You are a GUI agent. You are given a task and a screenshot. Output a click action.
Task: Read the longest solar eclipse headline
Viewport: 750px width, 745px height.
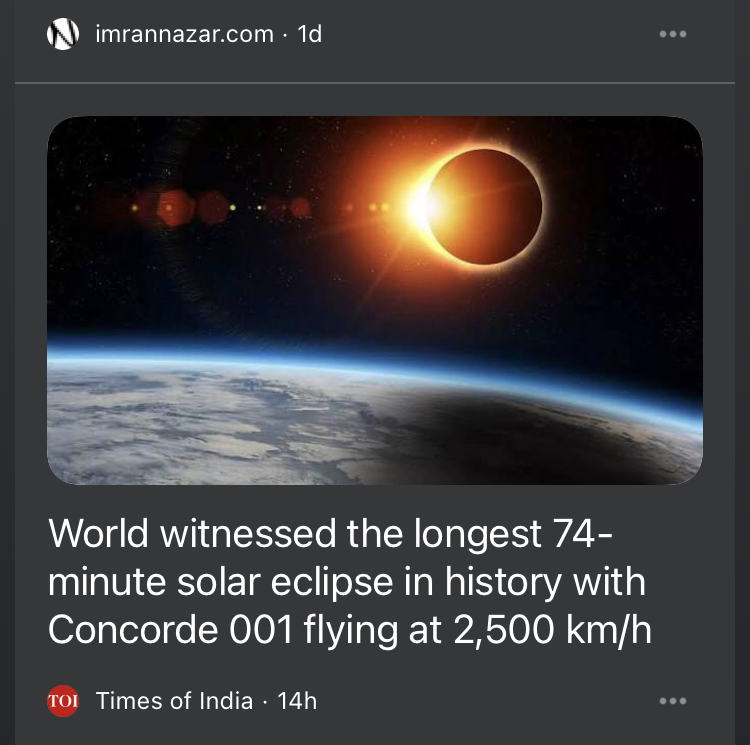[x=347, y=582]
